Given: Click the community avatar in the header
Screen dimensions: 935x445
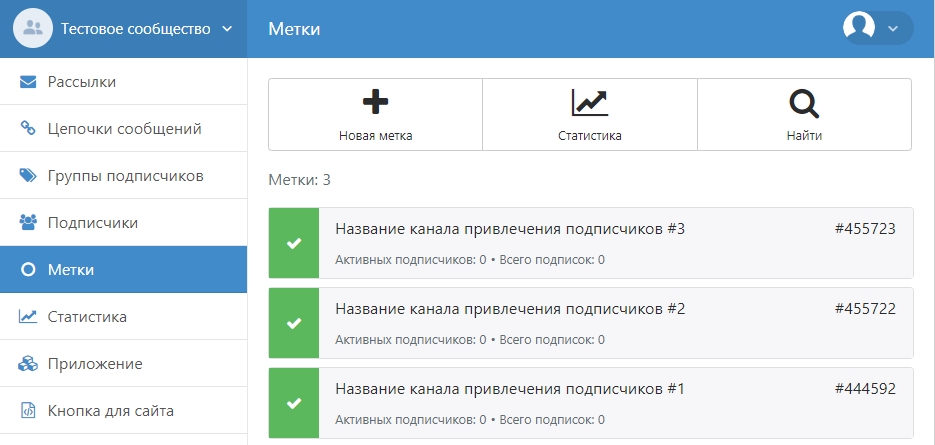Looking at the screenshot, I should 32,29.
